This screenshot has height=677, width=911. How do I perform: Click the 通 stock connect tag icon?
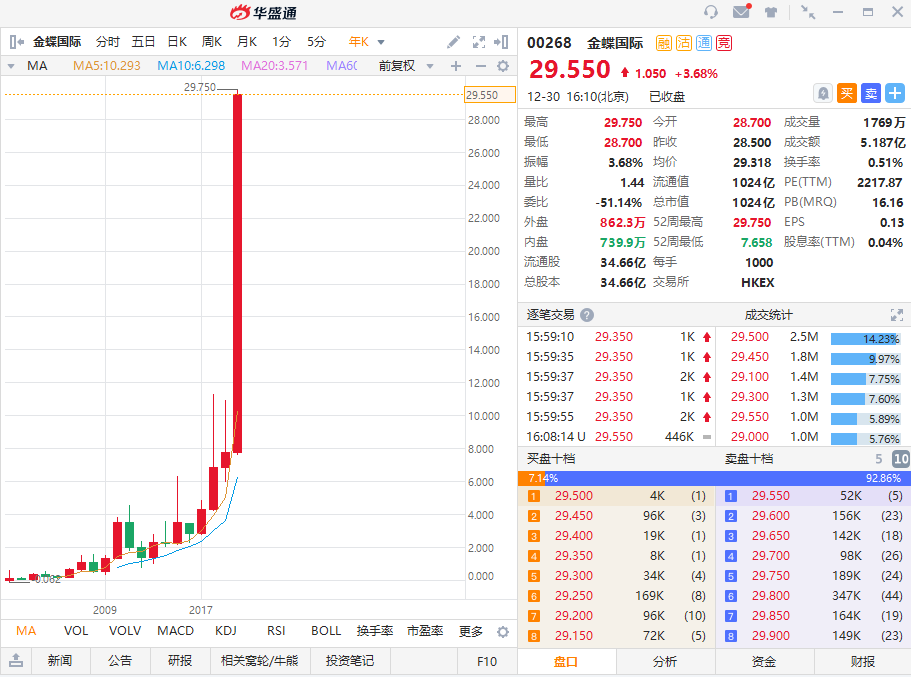(x=704, y=43)
